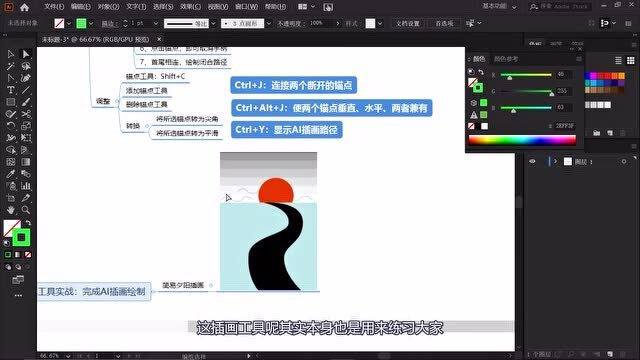This screenshot has width=640, height=360.
Task: Select the Eyedropper tool
Action: click(11, 174)
